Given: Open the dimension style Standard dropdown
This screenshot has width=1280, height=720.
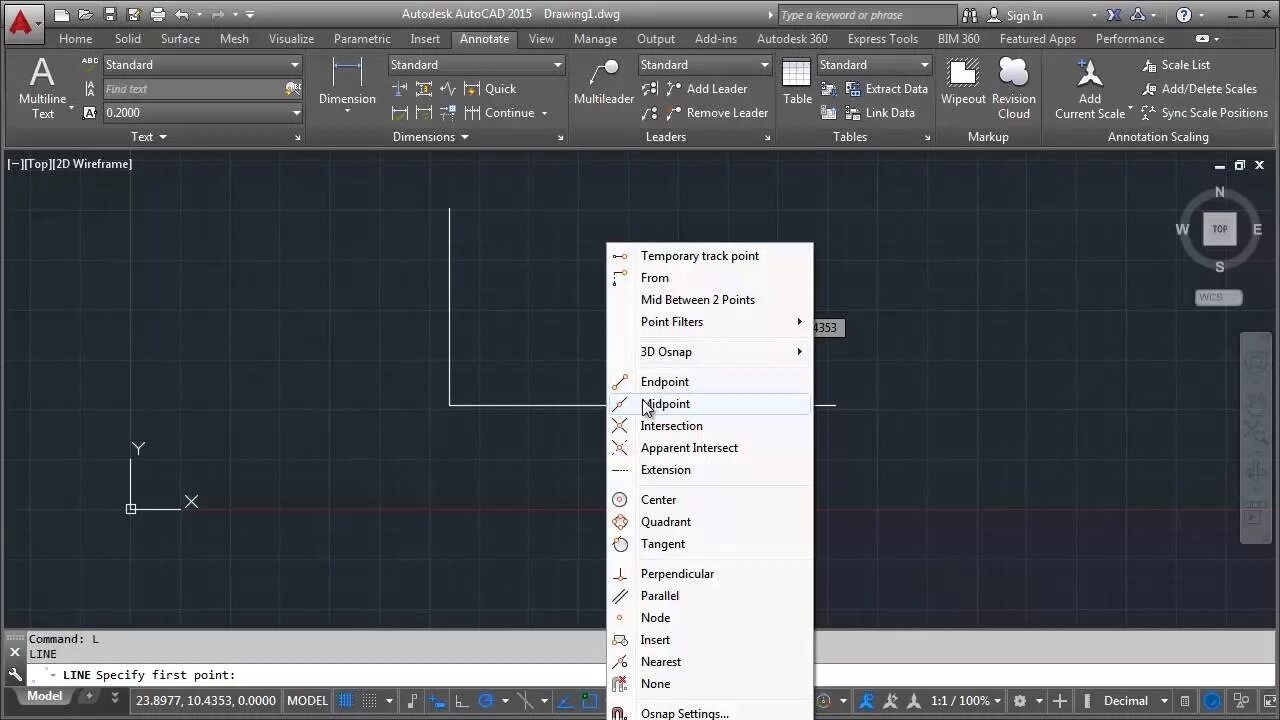Looking at the screenshot, I should (x=476, y=65).
